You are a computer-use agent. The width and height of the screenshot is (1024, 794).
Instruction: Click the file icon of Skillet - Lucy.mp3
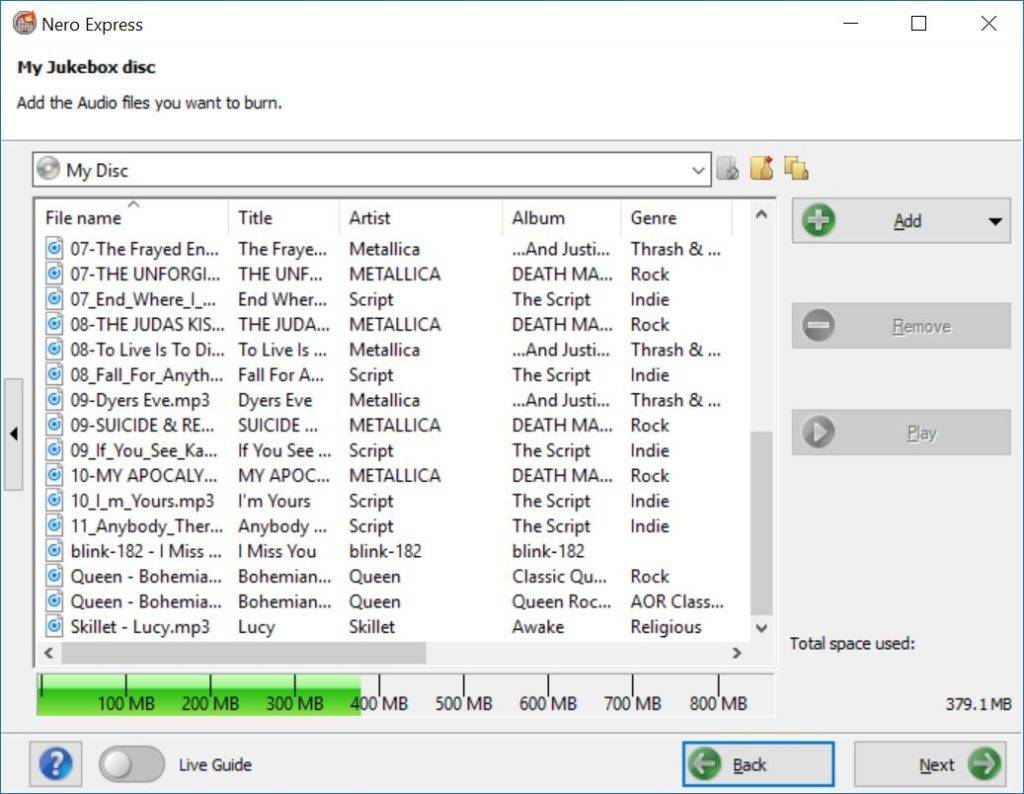pos(55,627)
